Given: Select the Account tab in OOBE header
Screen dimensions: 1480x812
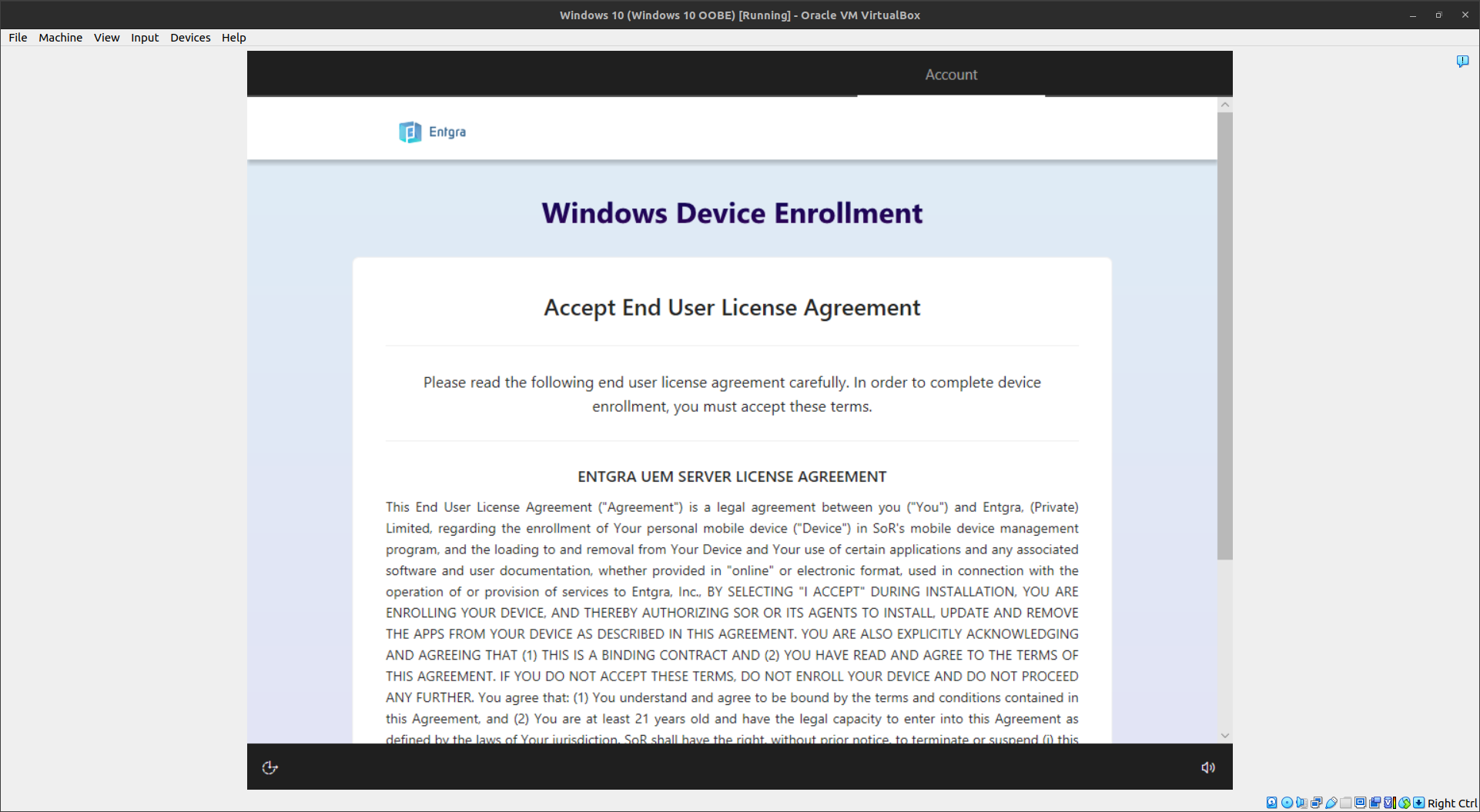Looking at the screenshot, I should pyautogui.click(x=951, y=75).
